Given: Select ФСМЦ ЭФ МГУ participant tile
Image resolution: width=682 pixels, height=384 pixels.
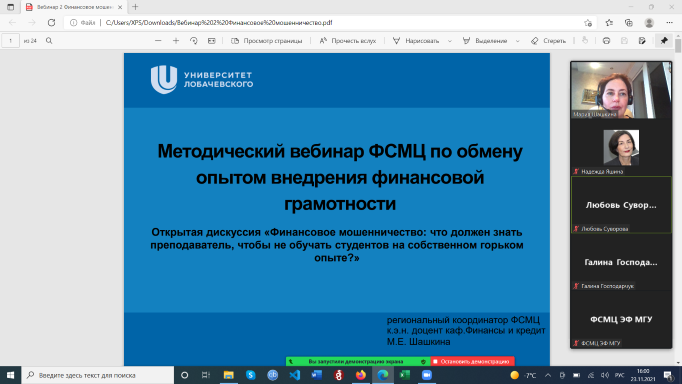Looking at the screenshot, I should tap(621, 319).
